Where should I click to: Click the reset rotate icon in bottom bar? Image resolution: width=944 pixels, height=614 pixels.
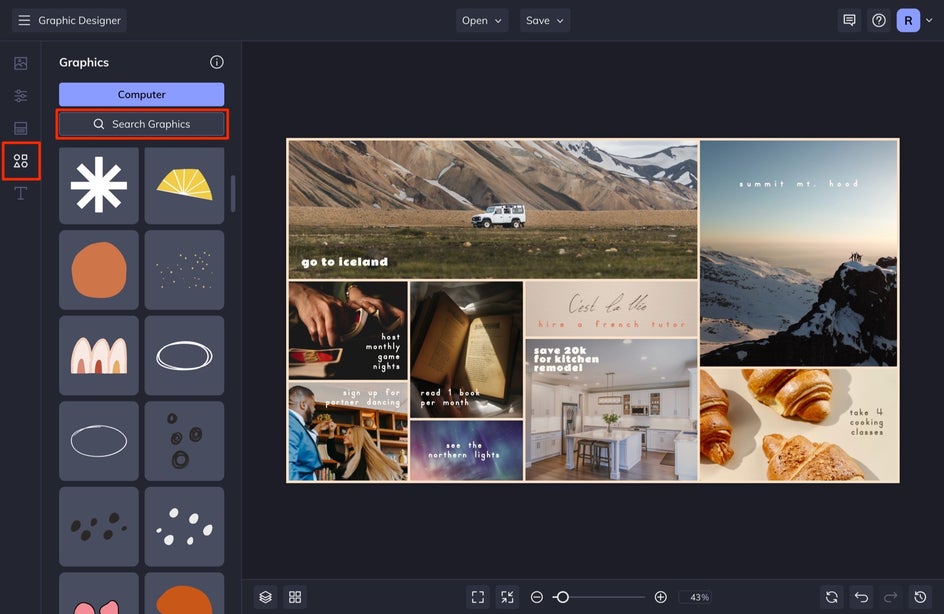(831, 597)
